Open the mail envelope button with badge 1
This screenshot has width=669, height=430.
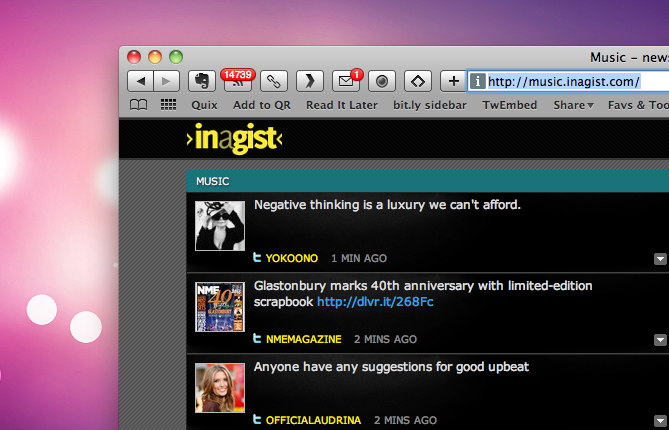pos(346,81)
